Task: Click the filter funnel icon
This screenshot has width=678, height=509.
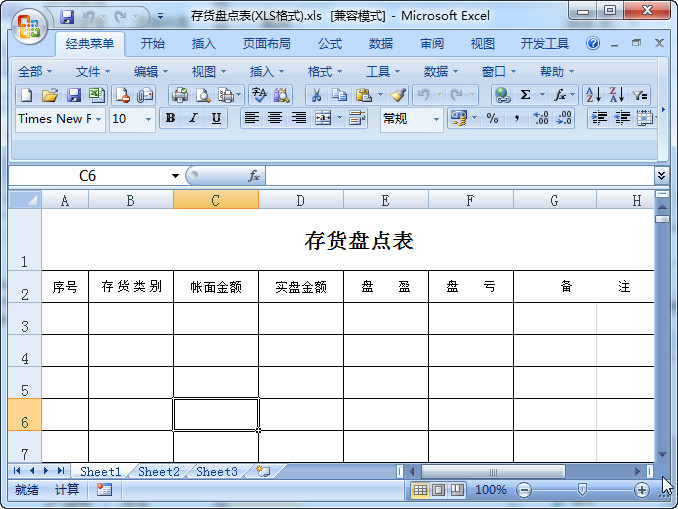Action: 640,95
